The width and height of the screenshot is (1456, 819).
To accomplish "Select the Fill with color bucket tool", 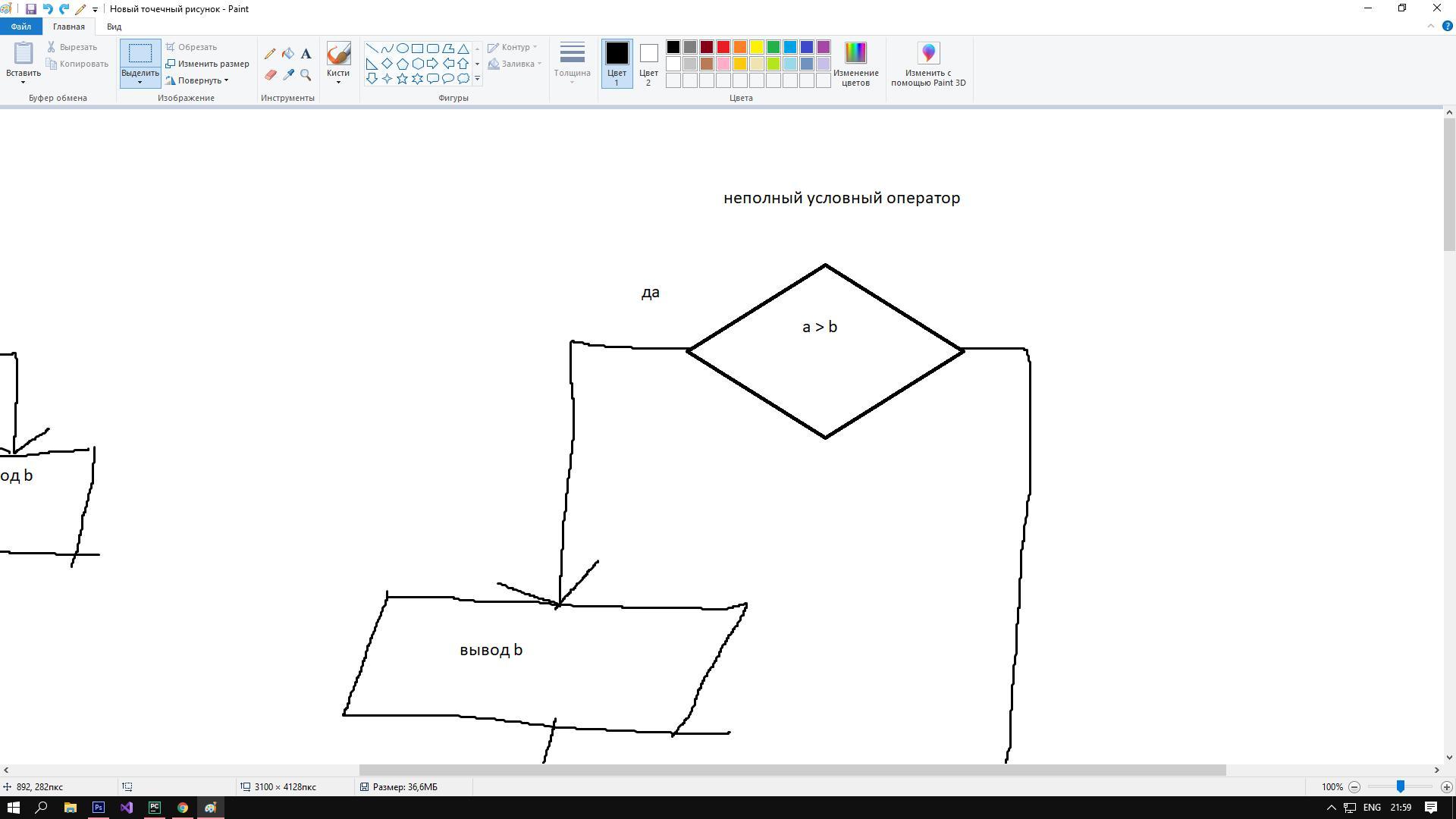I will (288, 54).
